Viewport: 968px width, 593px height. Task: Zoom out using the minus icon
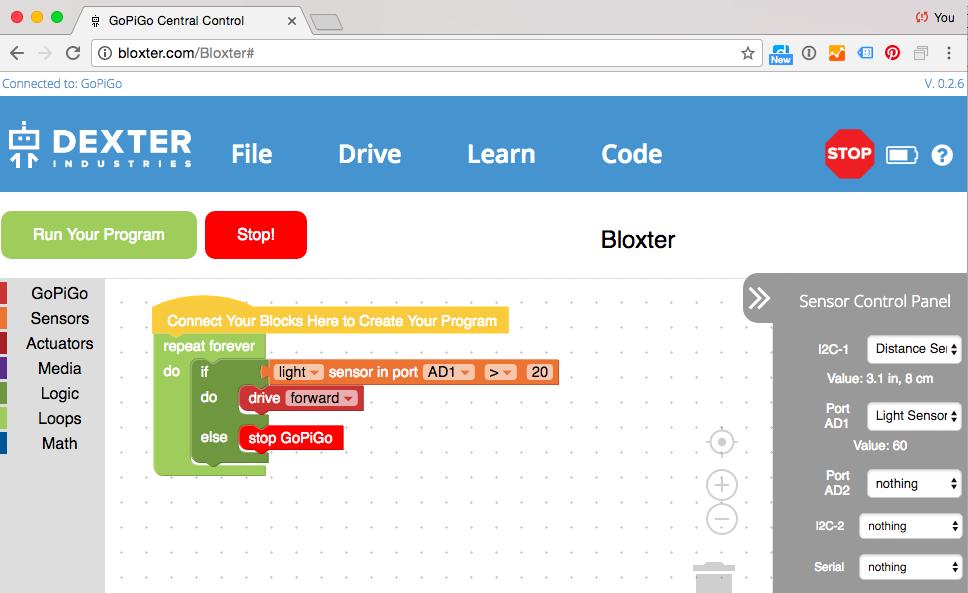coord(722,519)
